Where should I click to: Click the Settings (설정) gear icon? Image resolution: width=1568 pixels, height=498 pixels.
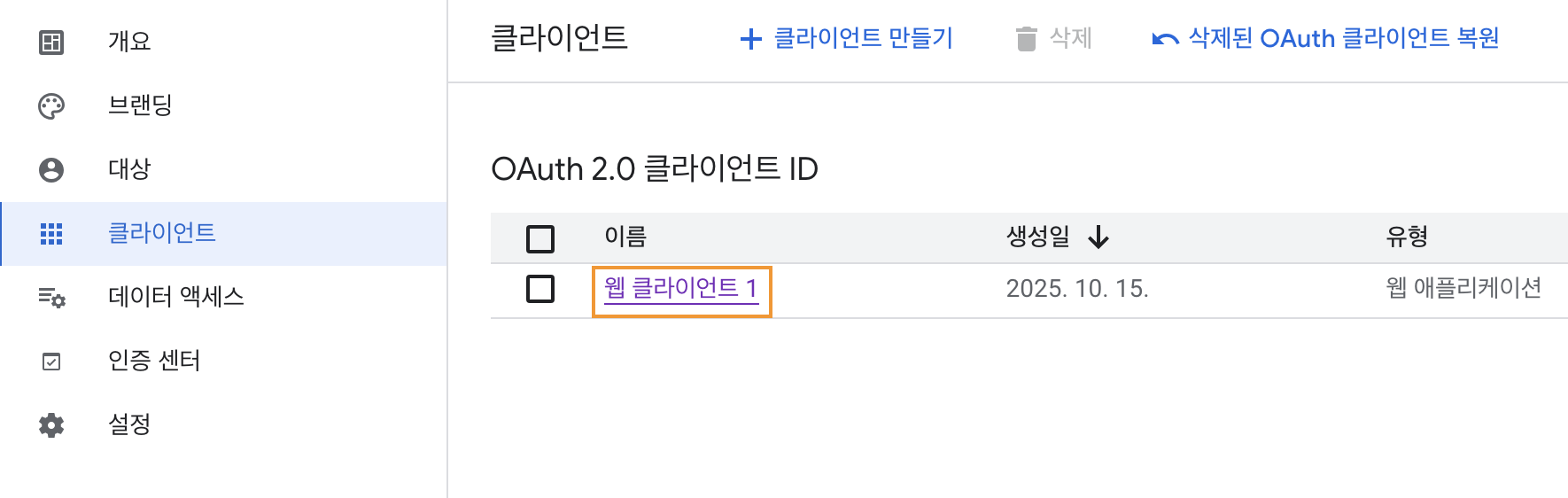51,425
